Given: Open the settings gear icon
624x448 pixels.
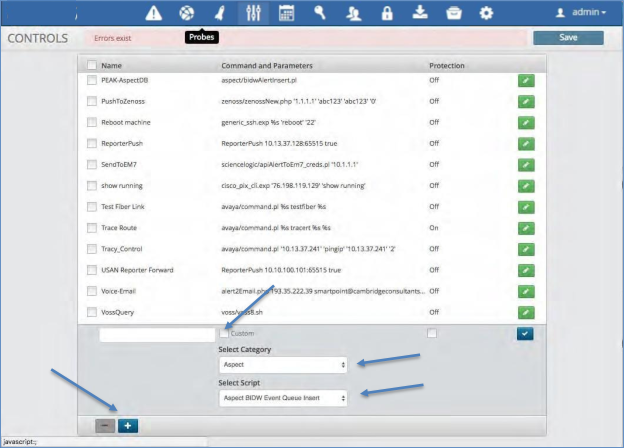Looking at the screenshot, I should pos(486,13).
